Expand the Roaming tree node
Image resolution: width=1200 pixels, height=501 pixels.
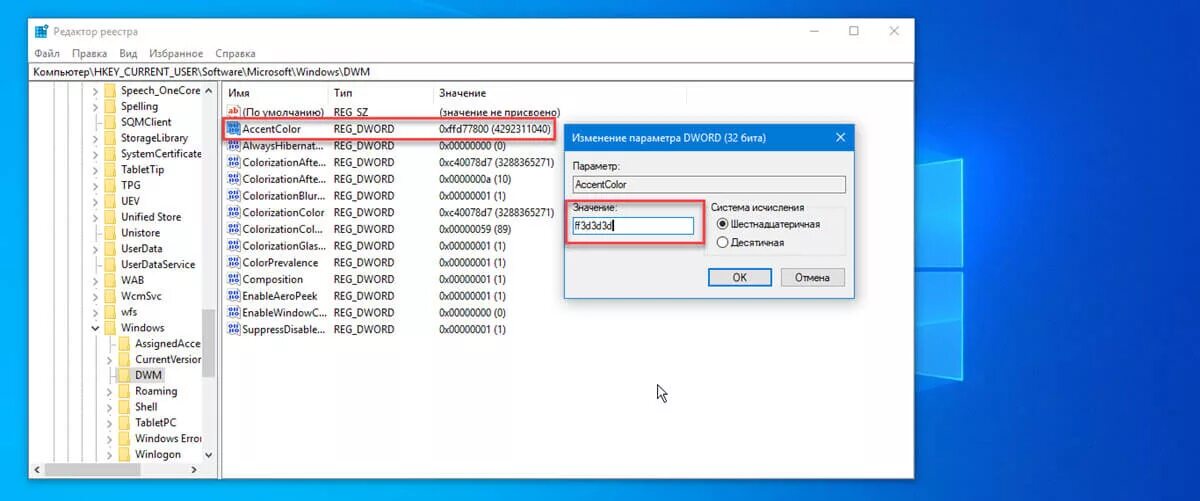point(110,391)
